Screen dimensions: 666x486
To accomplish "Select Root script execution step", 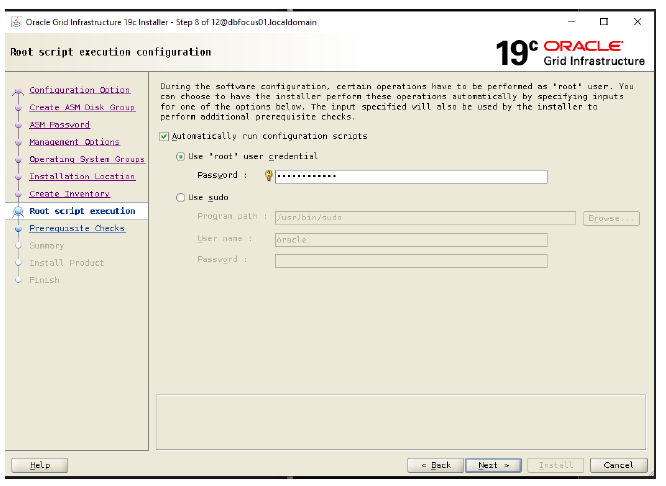I will click(x=82, y=211).
